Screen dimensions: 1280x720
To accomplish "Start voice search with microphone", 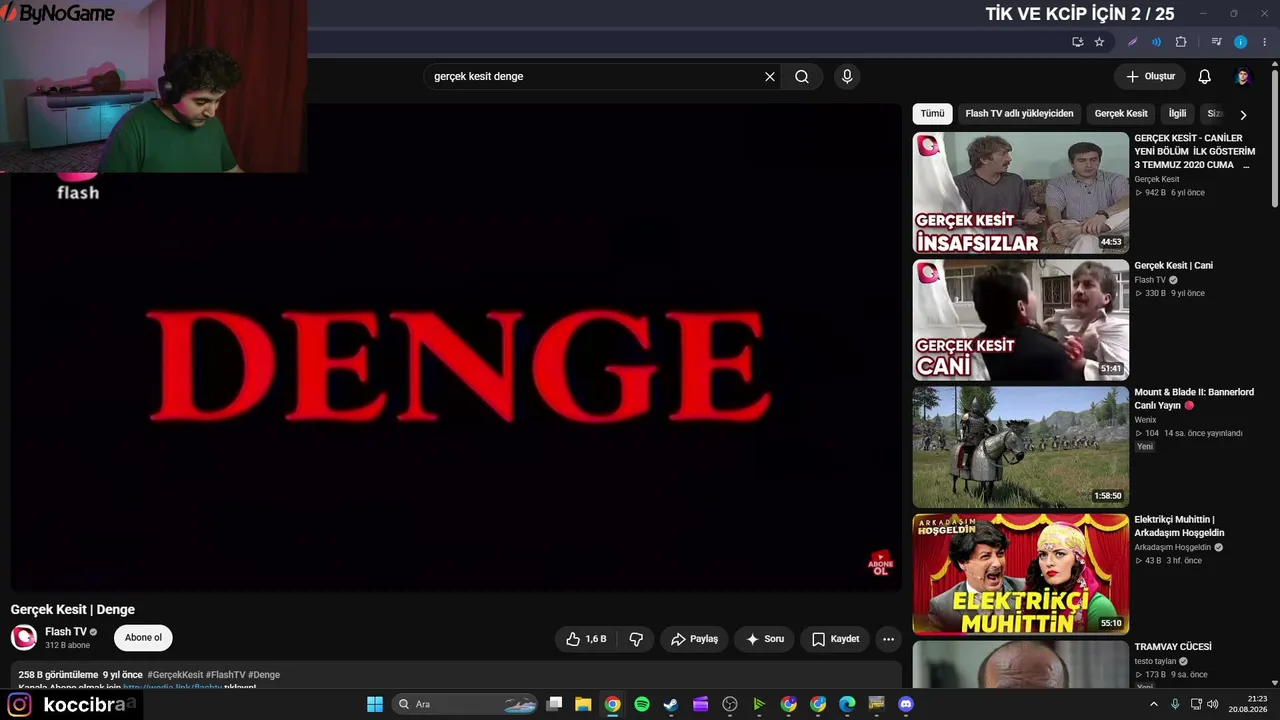I will (x=847, y=77).
